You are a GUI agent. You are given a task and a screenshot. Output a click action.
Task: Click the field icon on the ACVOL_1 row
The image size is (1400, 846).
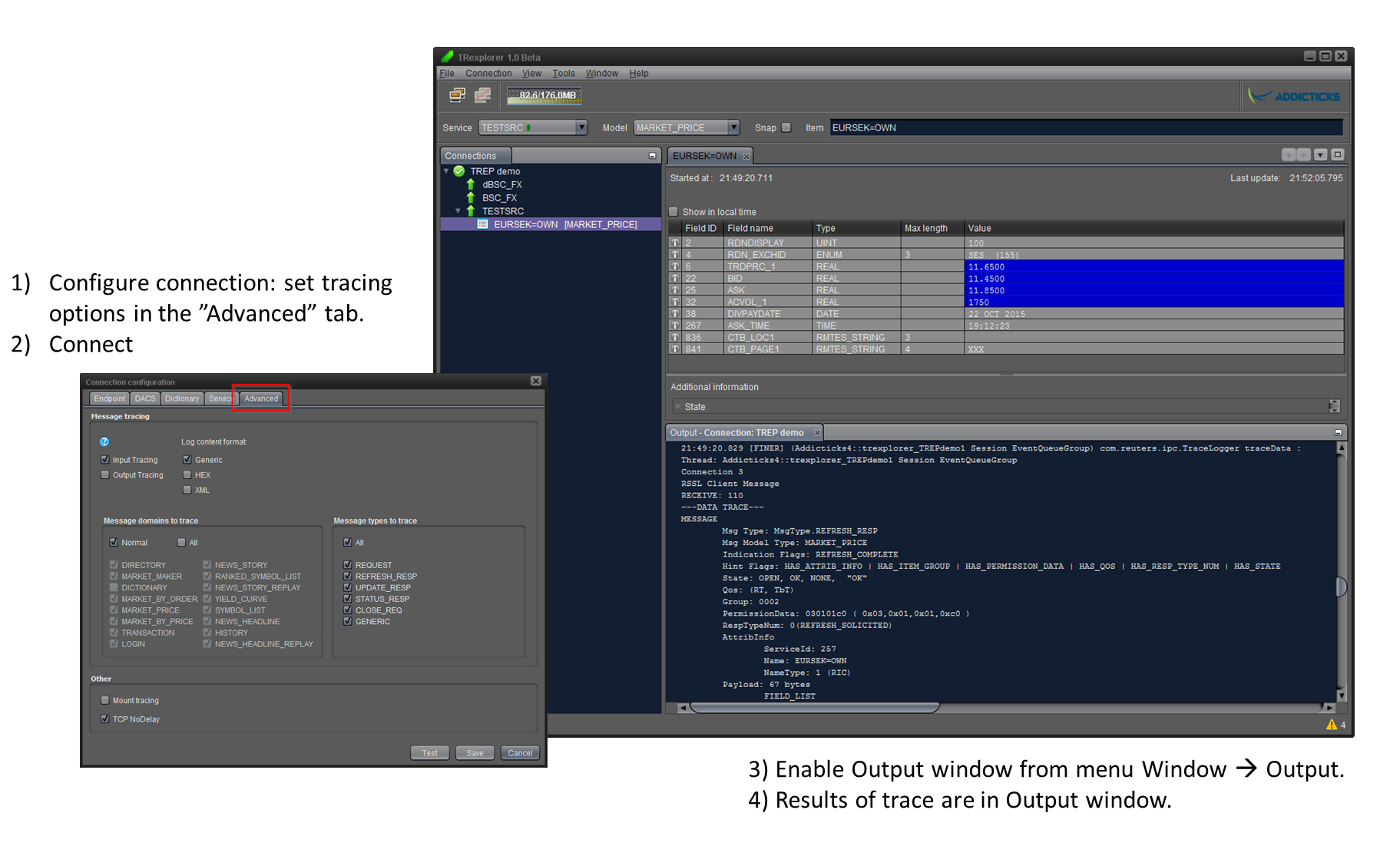point(675,302)
